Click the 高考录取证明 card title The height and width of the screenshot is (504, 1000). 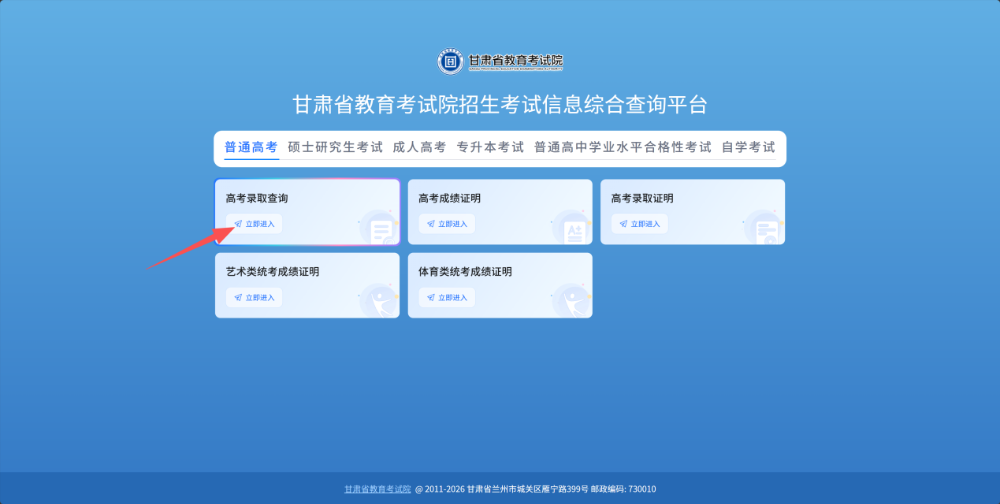pyautogui.click(x=642, y=198)
